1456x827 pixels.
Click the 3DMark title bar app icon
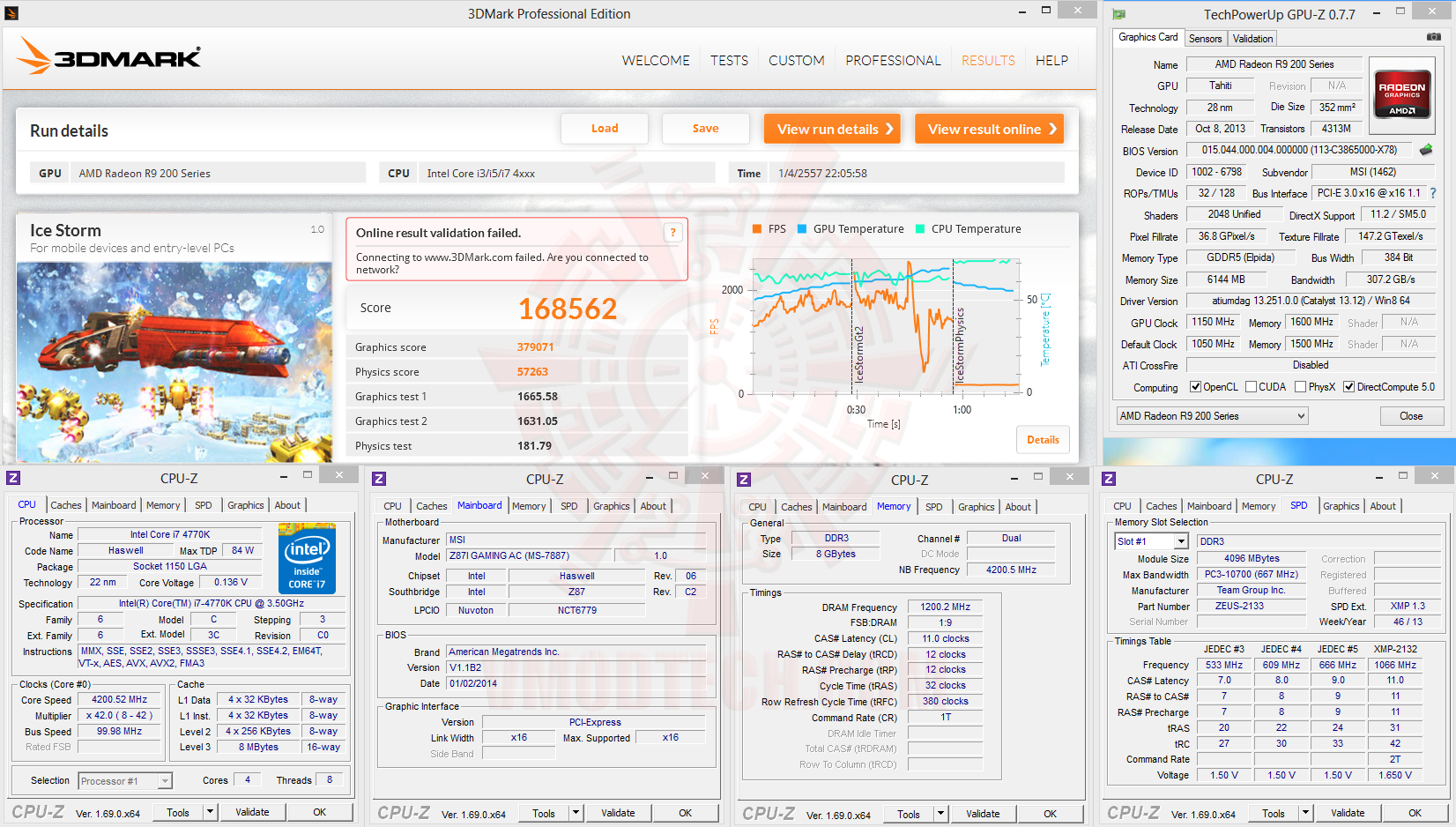click(11, 13)
